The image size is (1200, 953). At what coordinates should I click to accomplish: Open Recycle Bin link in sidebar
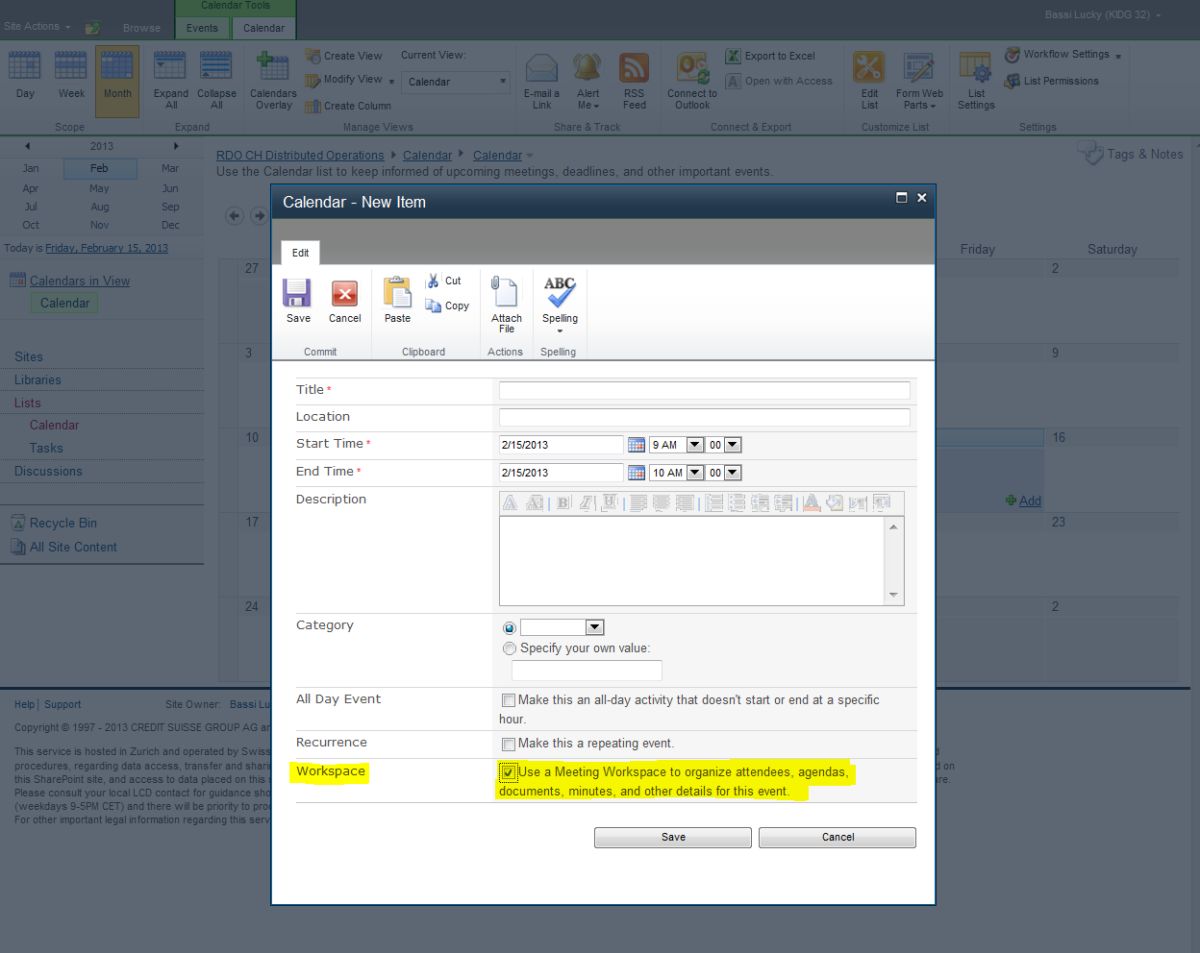pyautogui.click(x=63, y=523)
